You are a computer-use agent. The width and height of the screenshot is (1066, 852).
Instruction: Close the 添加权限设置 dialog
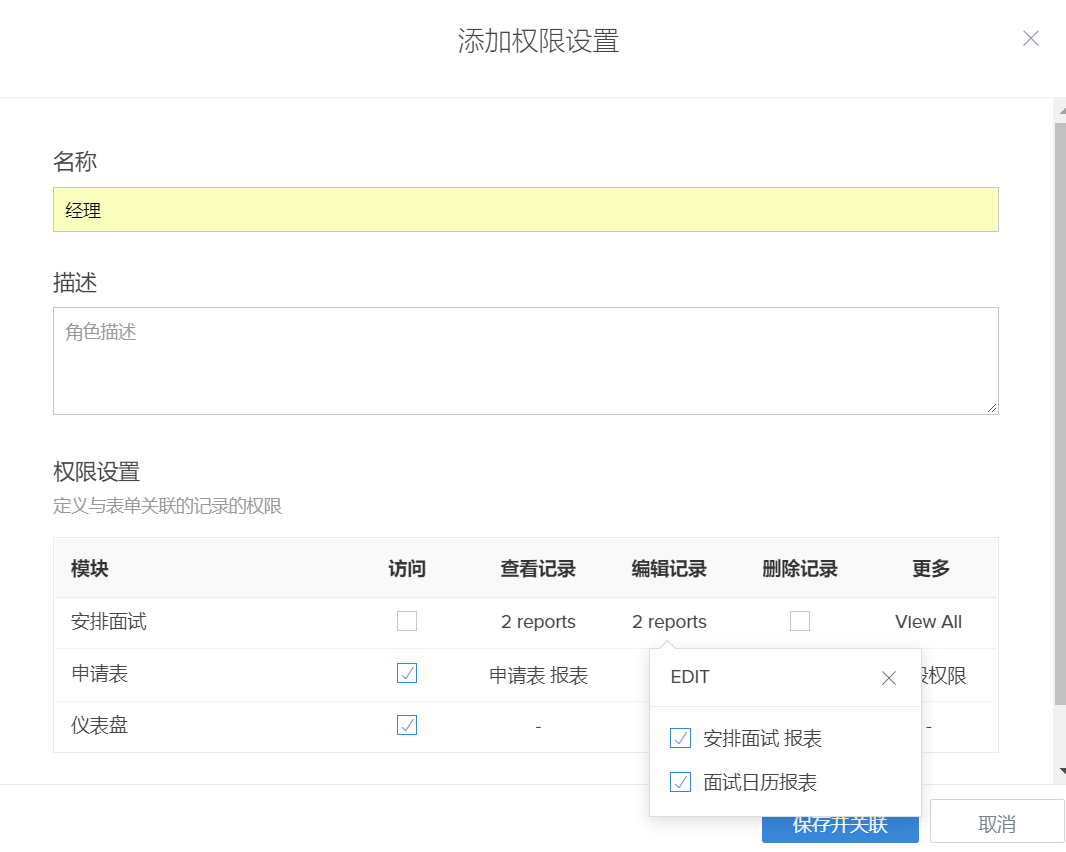[1031, 39]
